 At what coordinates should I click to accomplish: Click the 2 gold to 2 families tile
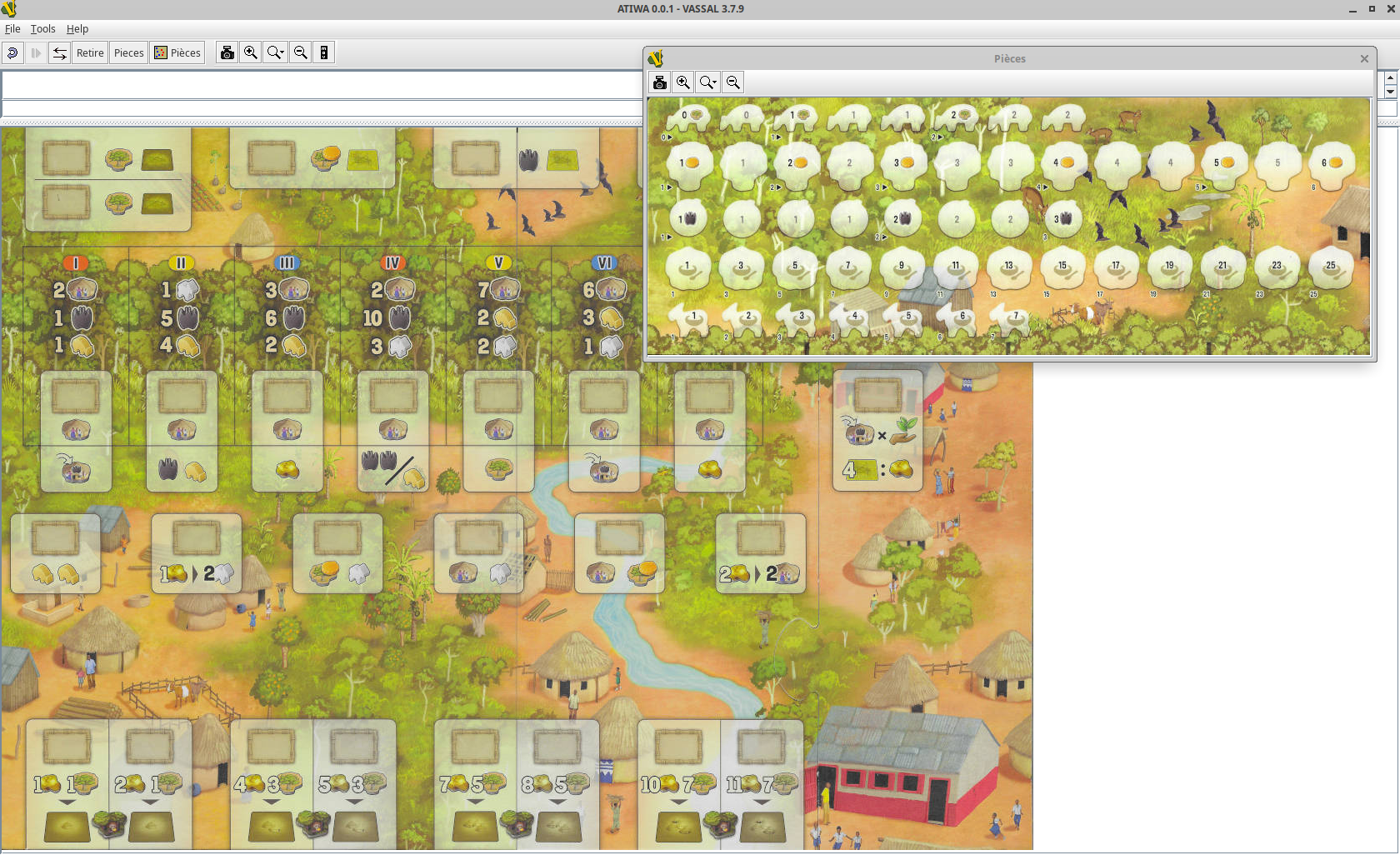tap(761, 553)
